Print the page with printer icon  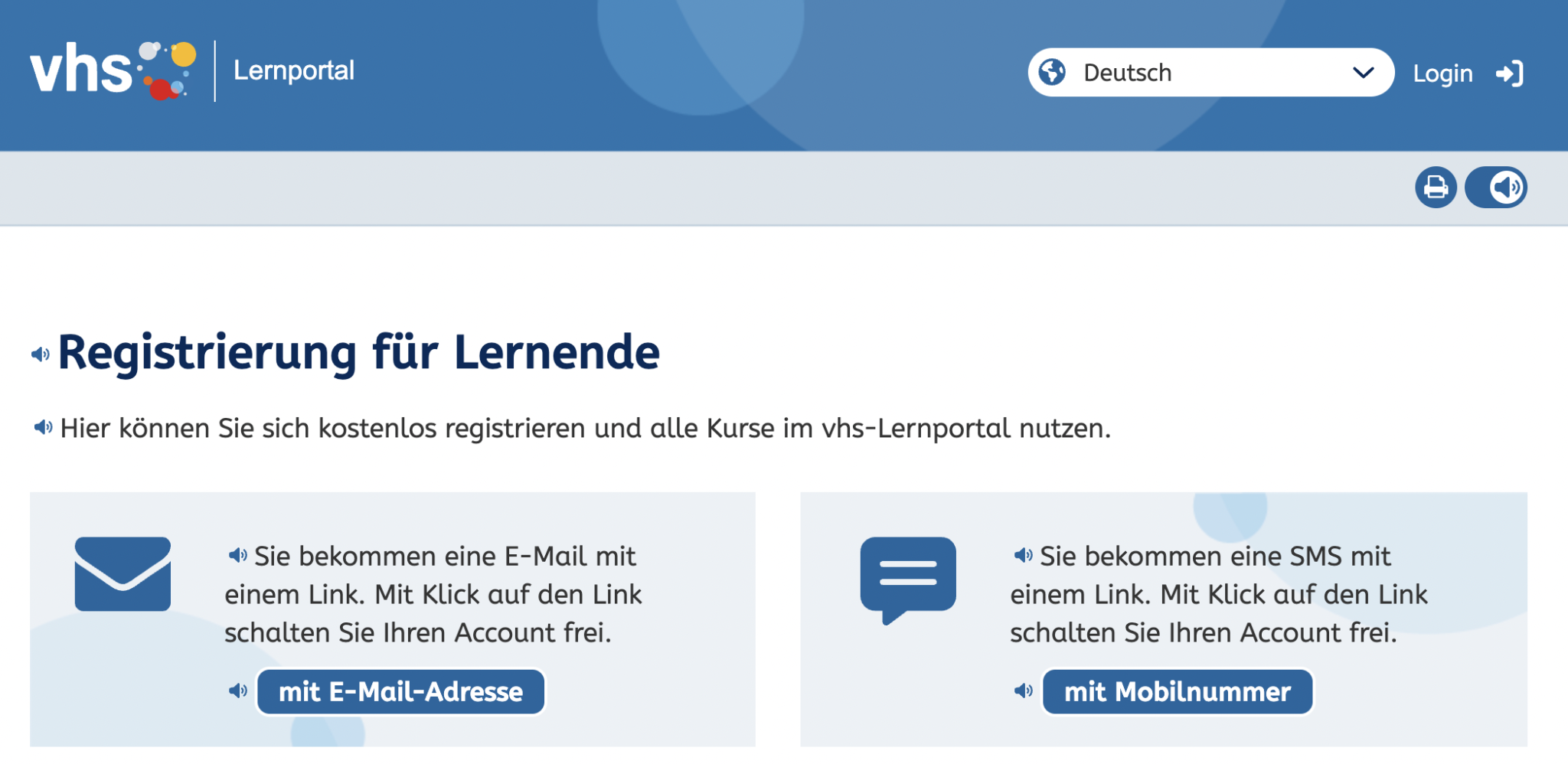tap(1436, 188)
